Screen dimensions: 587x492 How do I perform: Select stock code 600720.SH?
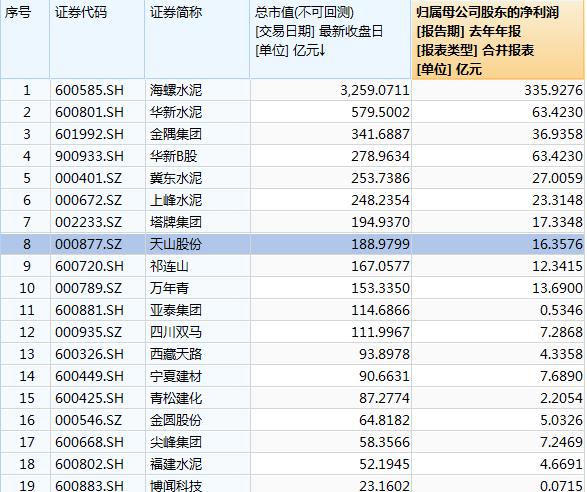tap(89, 266)
